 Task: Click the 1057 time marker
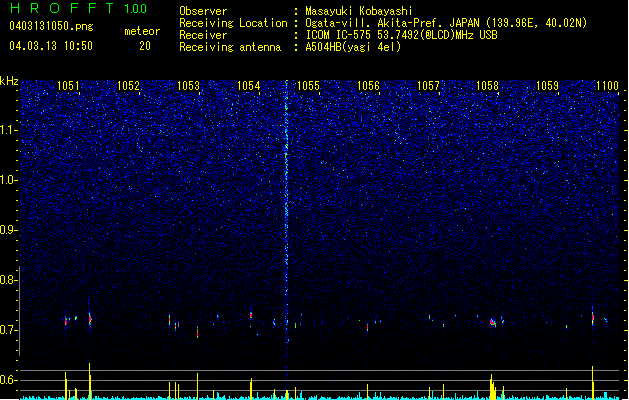pos(428,86)
